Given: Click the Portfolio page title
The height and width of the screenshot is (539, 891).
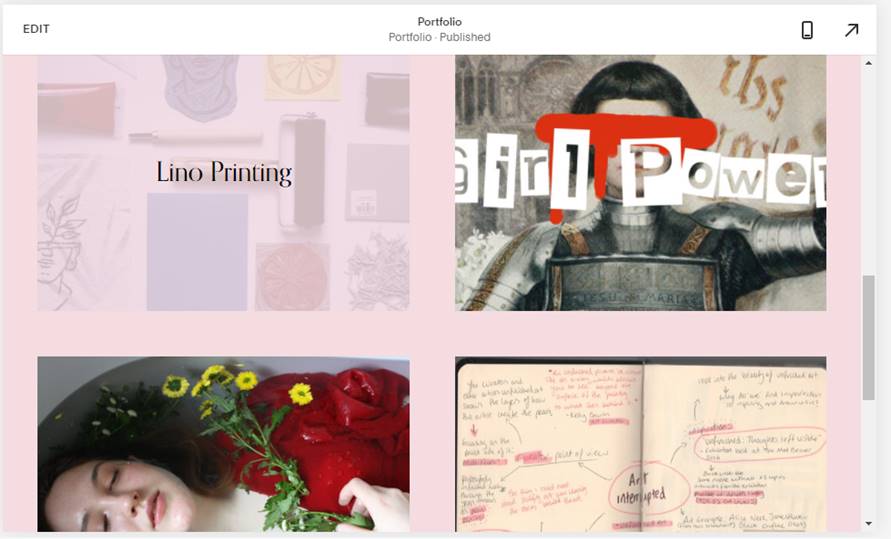Looking at the screenshot, I should click(439, 22).
